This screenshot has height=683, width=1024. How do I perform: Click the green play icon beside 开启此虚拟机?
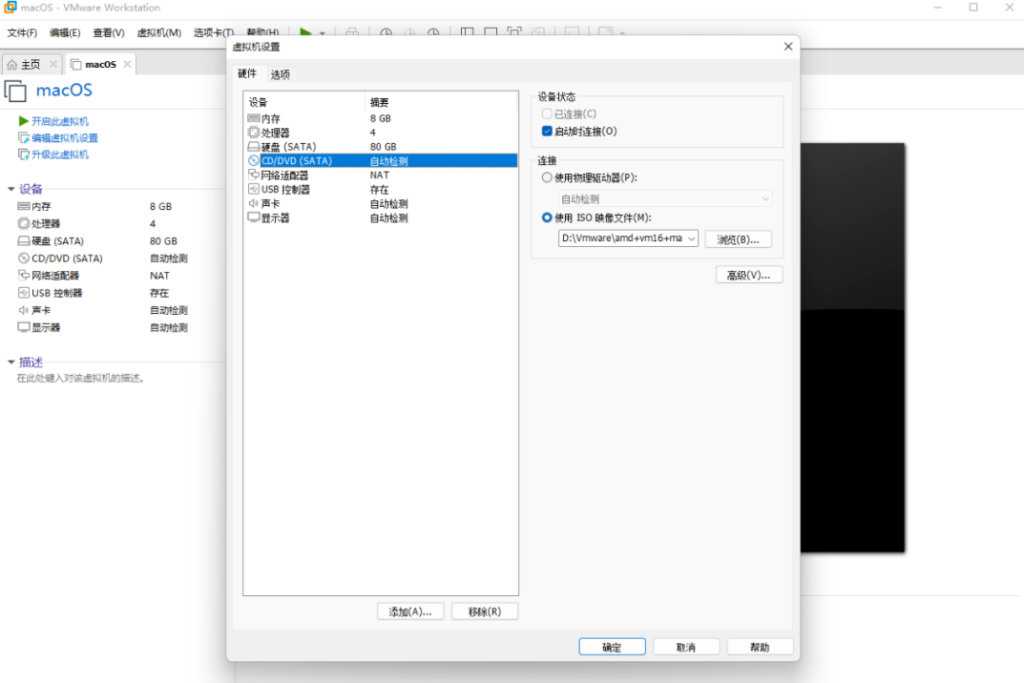[x=24, y=121]
